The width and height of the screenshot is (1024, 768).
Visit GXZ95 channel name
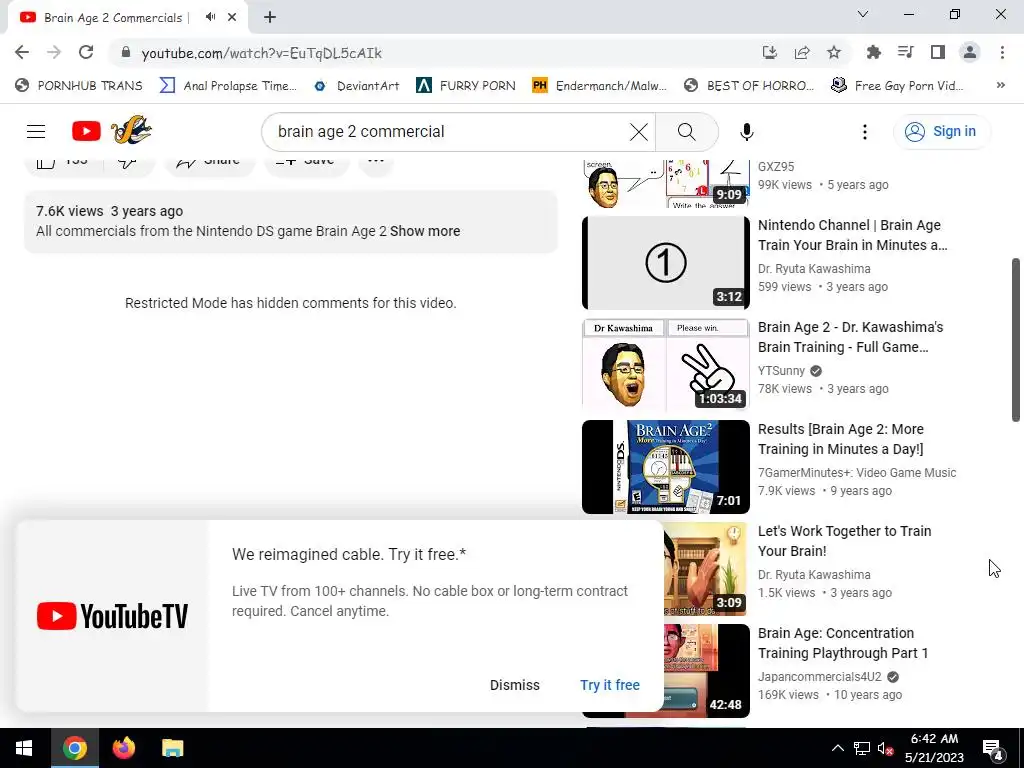pyautogui.click(x=776, y=167)
